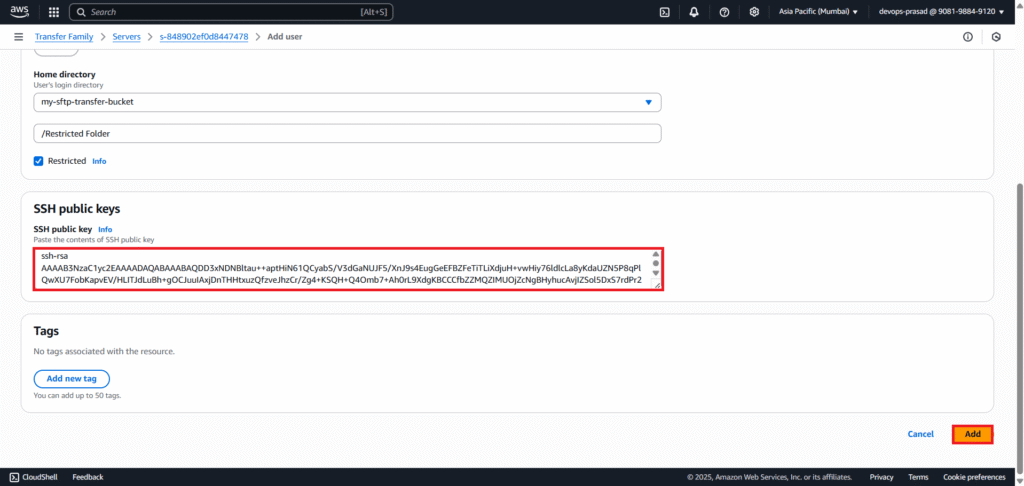This screenshot has width=1024, height=486.
Task: Click the Add new tag button
Action: coord(72,379)
